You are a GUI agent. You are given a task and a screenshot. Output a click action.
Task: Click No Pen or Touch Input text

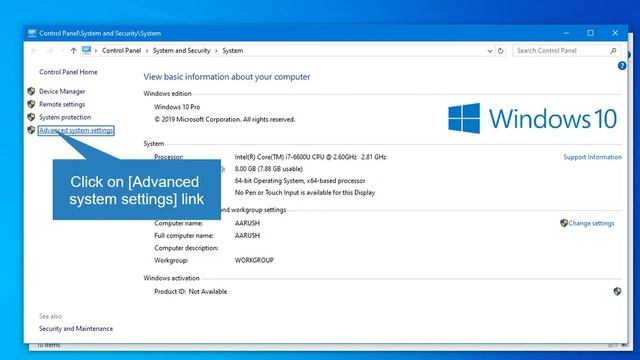point(305,193)
